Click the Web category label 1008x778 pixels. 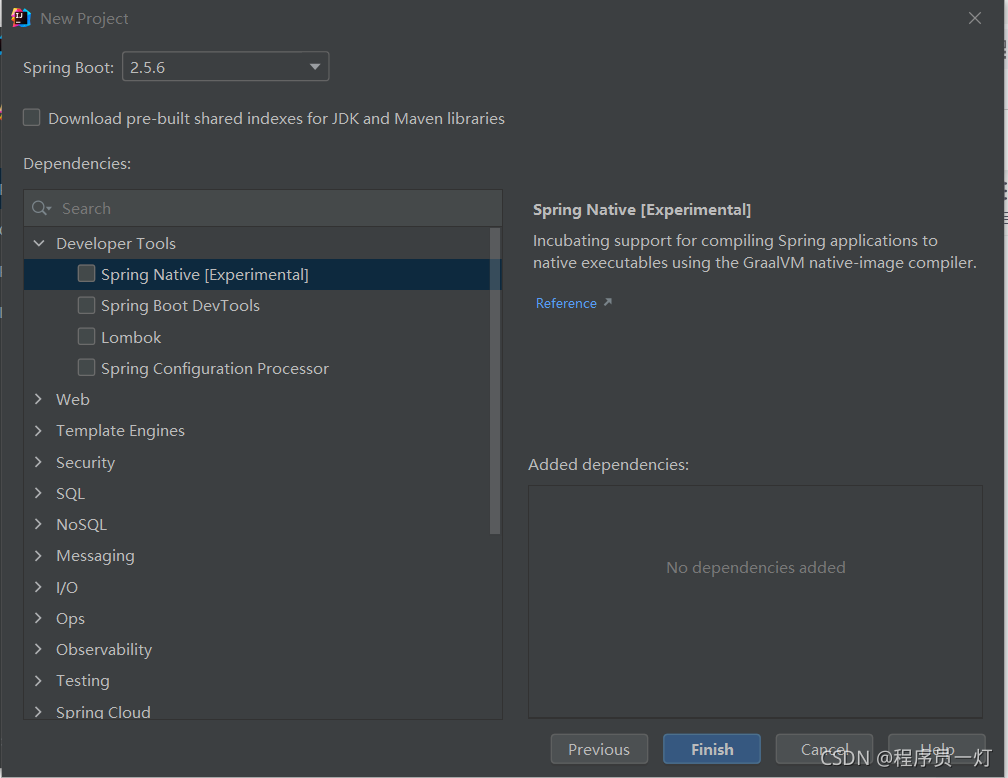[73, 399]
